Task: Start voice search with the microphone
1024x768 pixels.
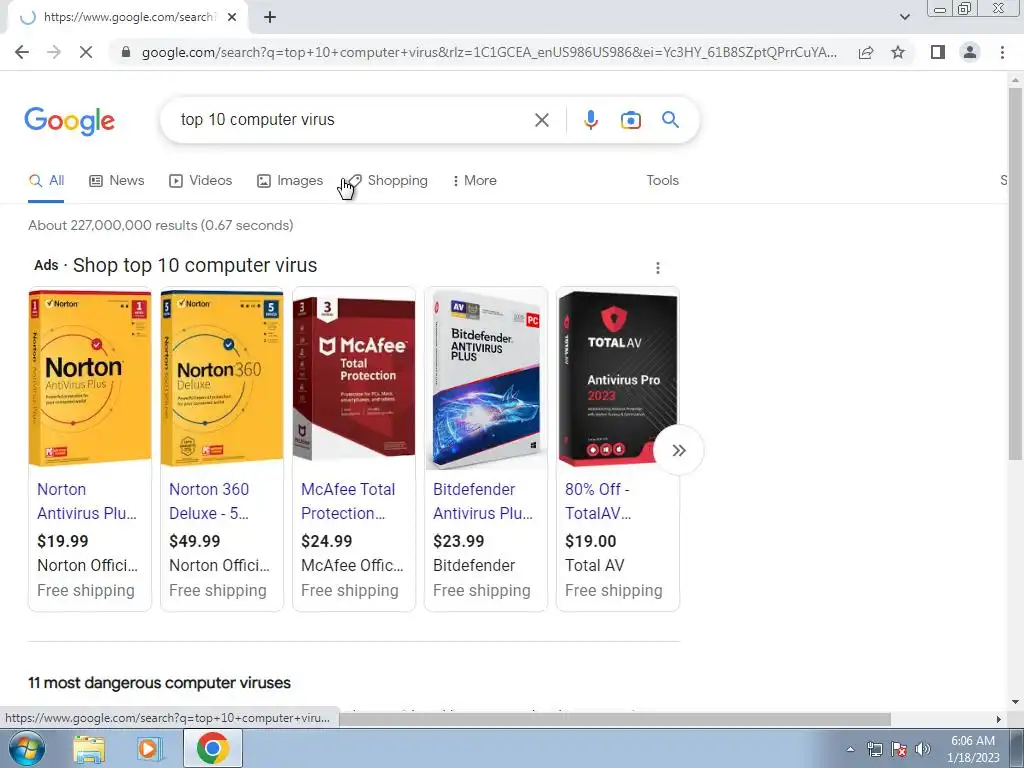Action: [590, 120]
